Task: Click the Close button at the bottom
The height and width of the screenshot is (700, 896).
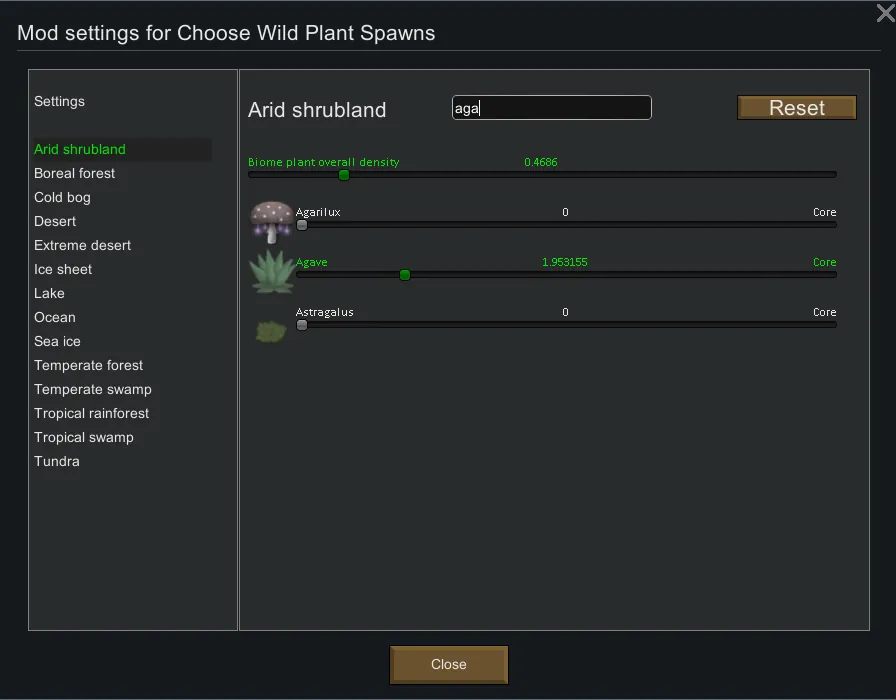Action: pos(449,664)
